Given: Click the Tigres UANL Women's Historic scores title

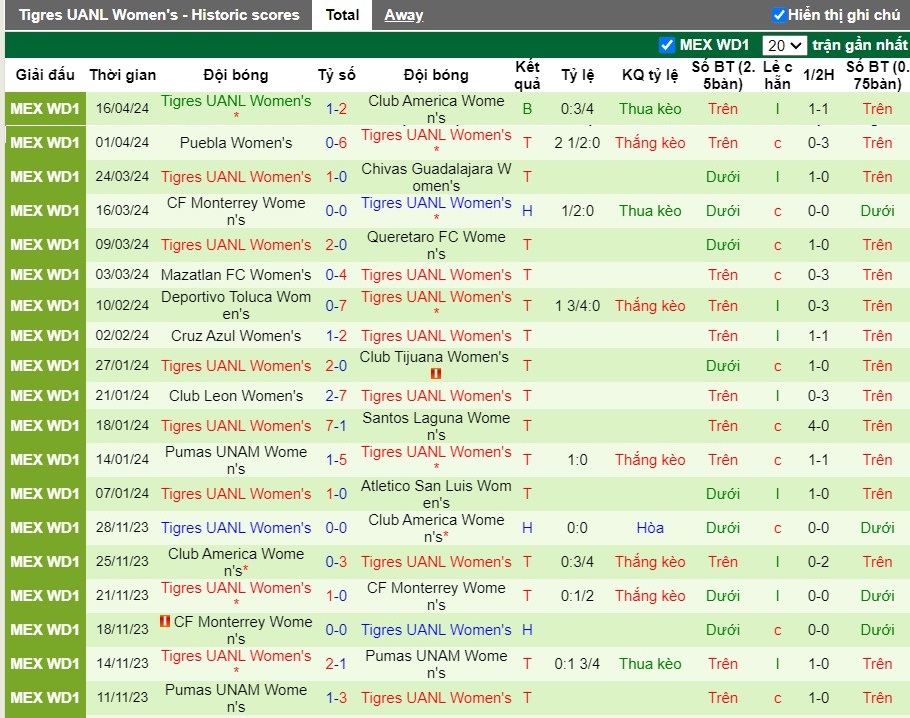Looking at the screenshot, I should 159,15.
